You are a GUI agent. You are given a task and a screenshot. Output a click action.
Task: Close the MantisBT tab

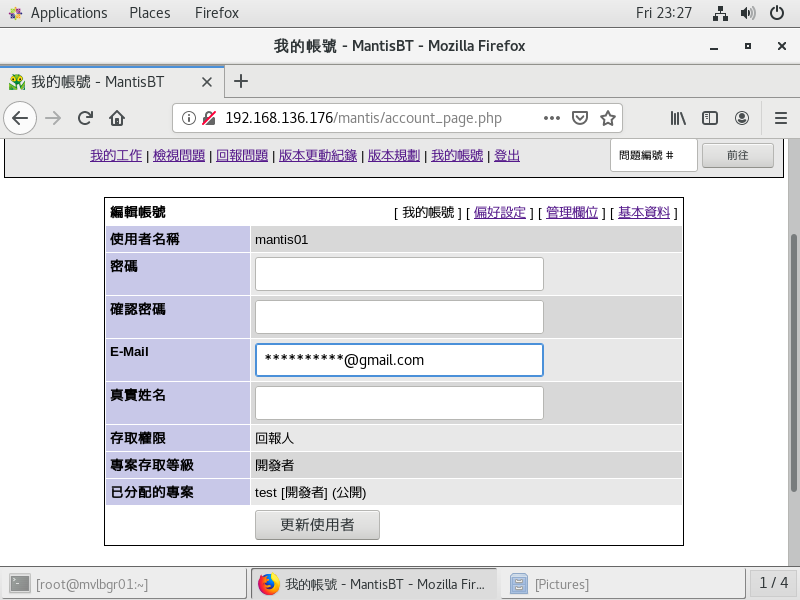[207, 82]
